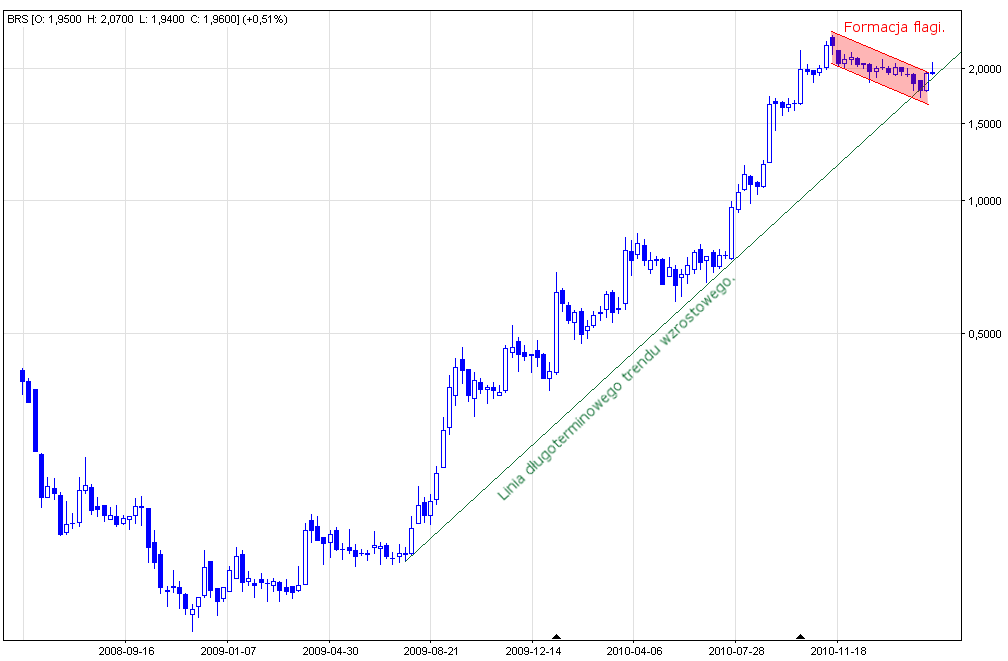Click the right black triangle marker on time axis
Viewport: 1008px width, 661px height.
800,636
